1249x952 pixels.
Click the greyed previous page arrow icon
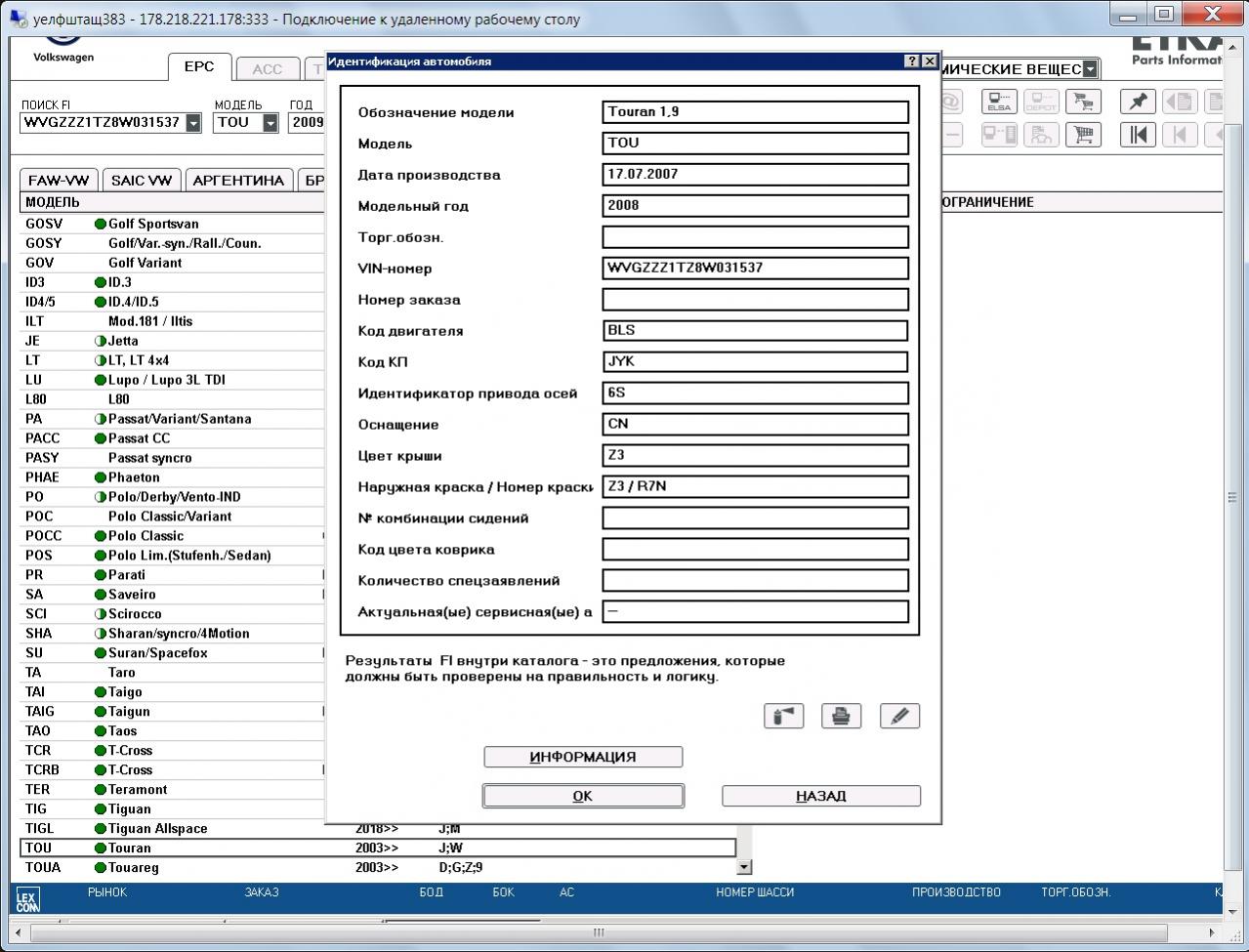click(1180, 135)
